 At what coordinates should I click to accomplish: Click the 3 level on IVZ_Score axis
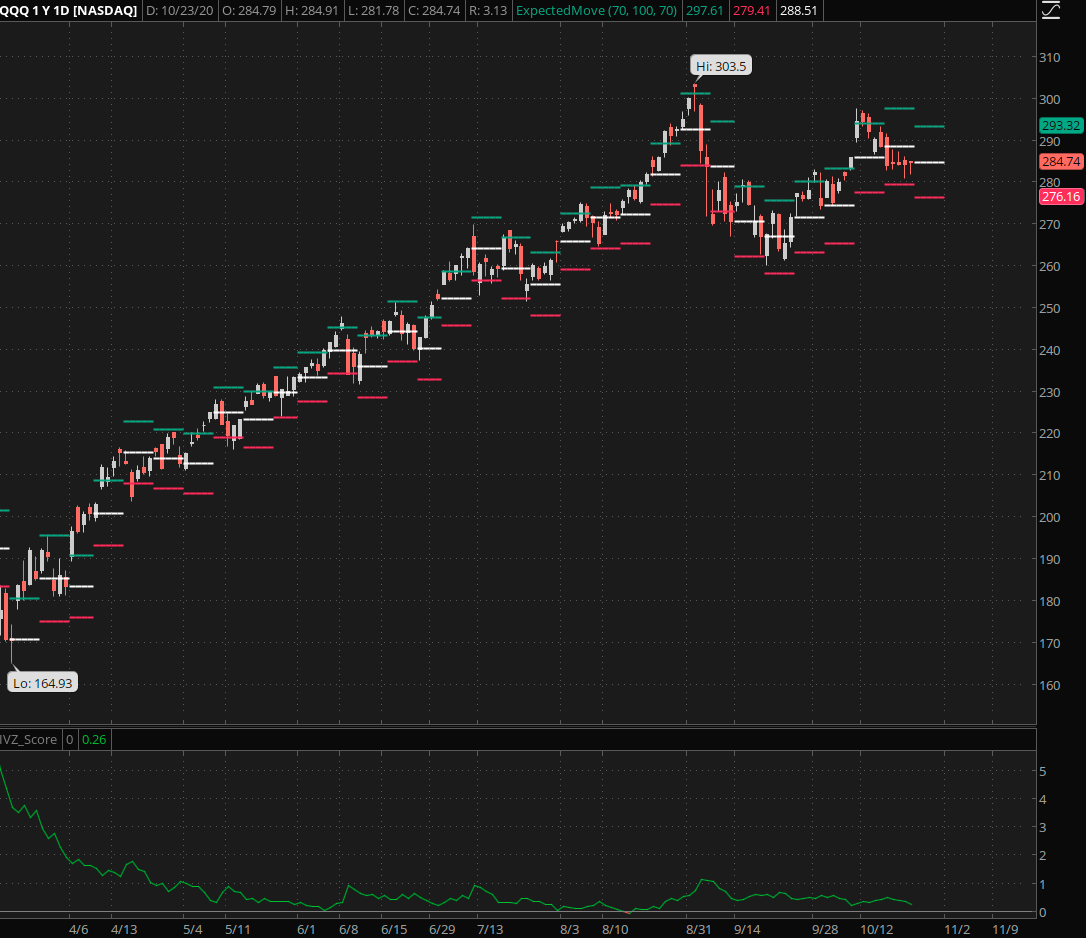click(x=1042, y=827)
